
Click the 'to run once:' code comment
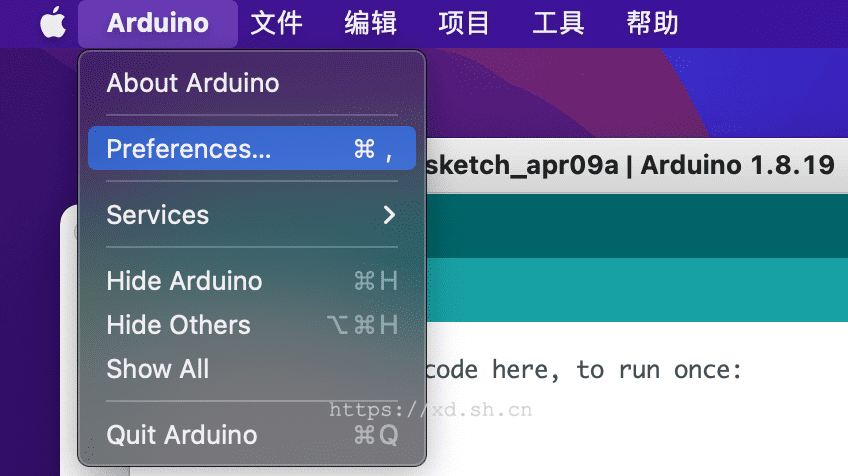(x=659, y=371)
